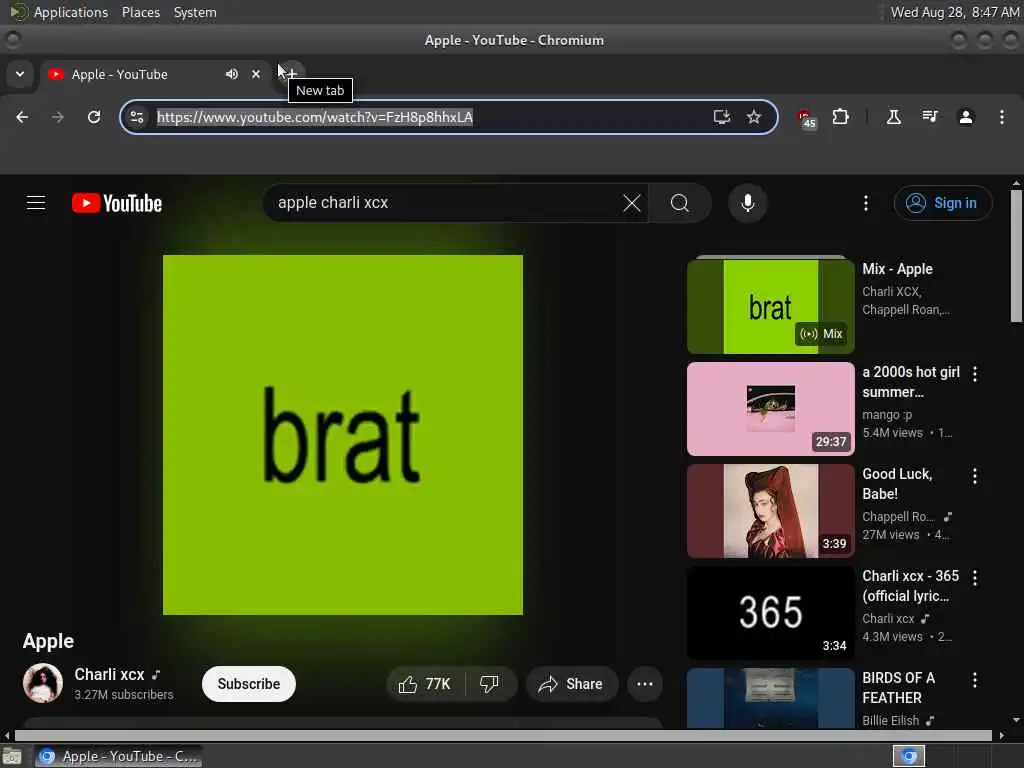Click the brat video player
The height and width of the screenshot is (768, 1024).
point(342,434)
